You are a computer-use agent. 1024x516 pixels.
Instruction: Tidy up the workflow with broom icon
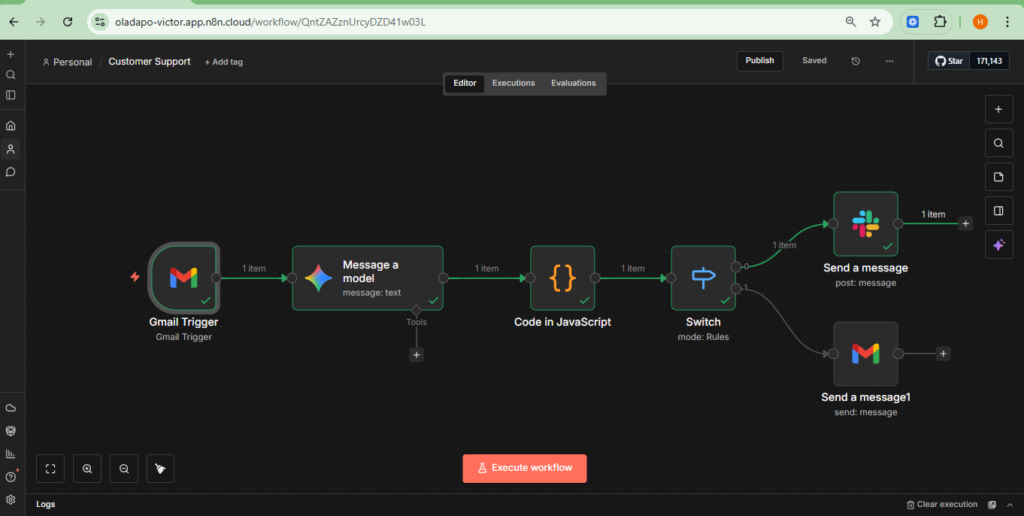pos(161,468)
